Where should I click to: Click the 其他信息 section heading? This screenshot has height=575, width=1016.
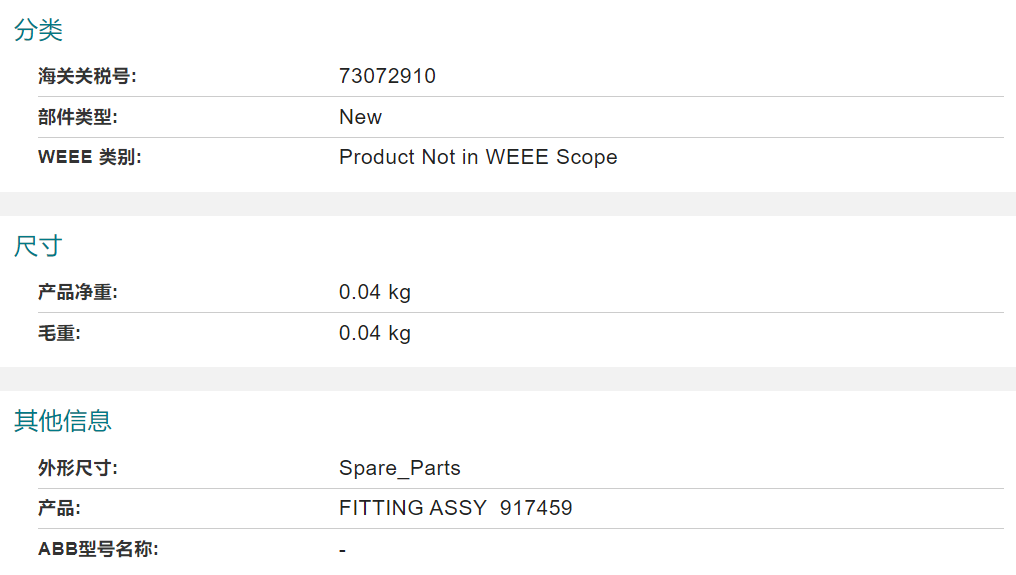pyautogui.click(x=63, y=421)
